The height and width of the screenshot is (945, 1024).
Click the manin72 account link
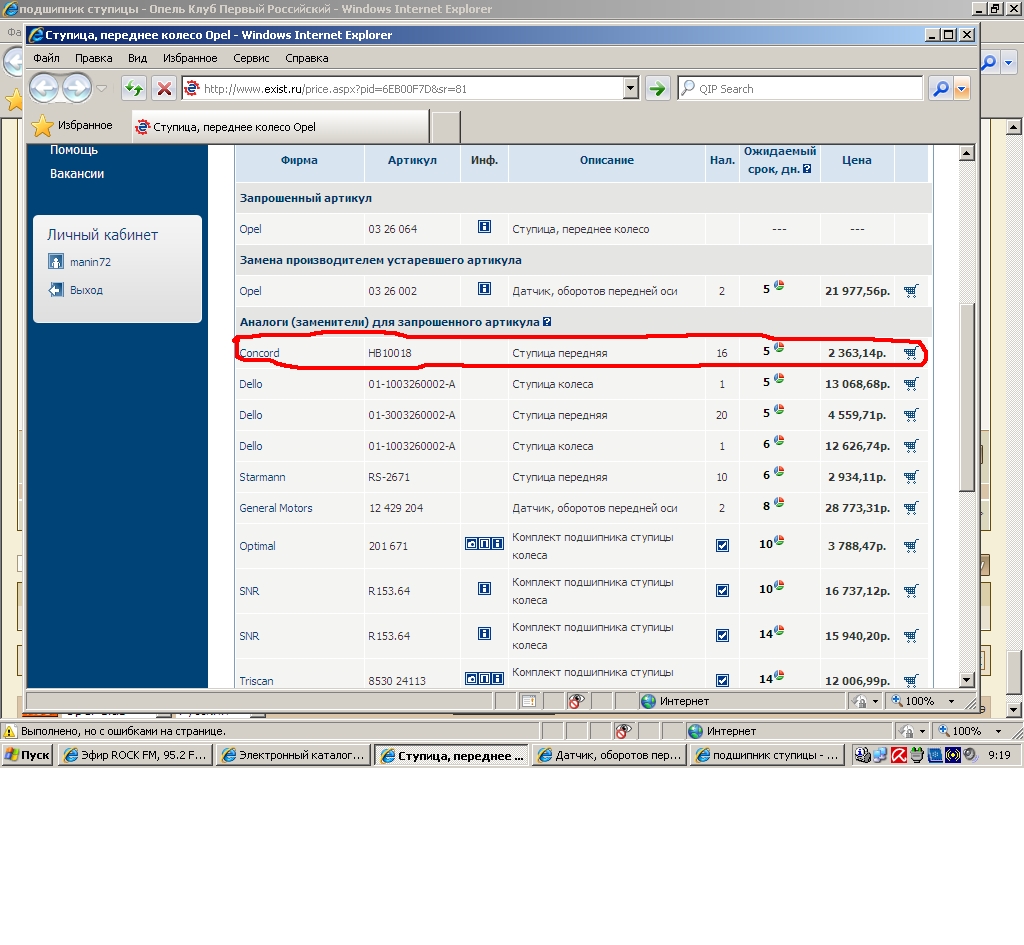(90, 262)
